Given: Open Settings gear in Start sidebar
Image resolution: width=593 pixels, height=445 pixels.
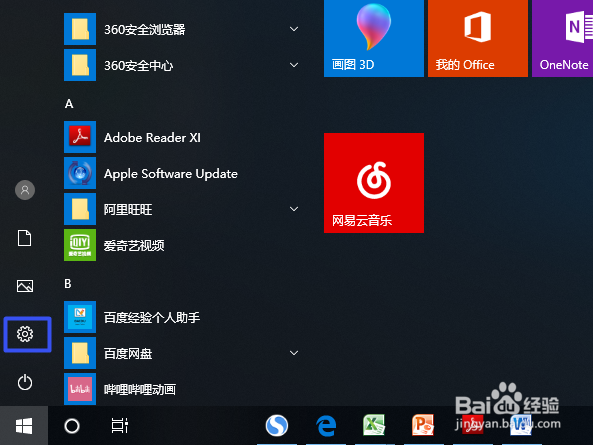Looking at the screenshot, I should [x=25, y=334].
